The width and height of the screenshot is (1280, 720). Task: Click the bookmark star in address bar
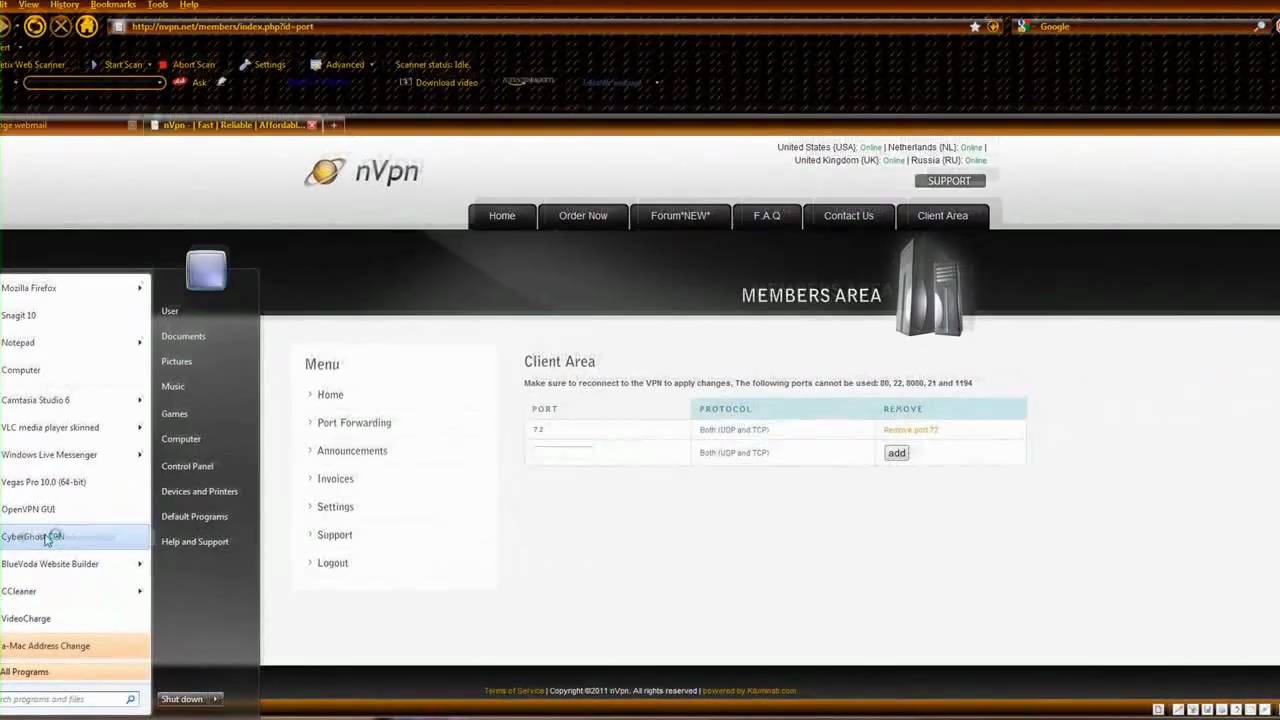[x=975, y=27]
